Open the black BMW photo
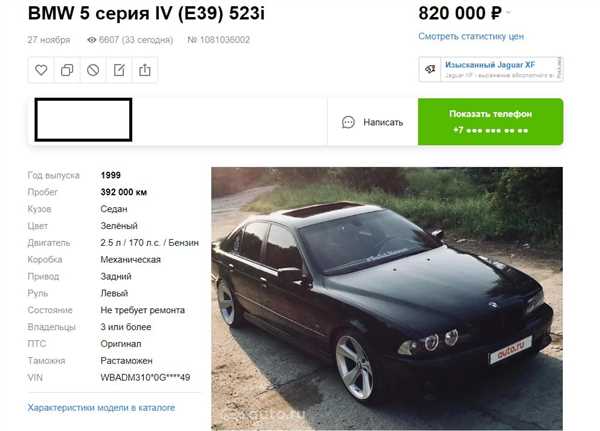Screen dimensions: 600x431 tap(387, 299)
